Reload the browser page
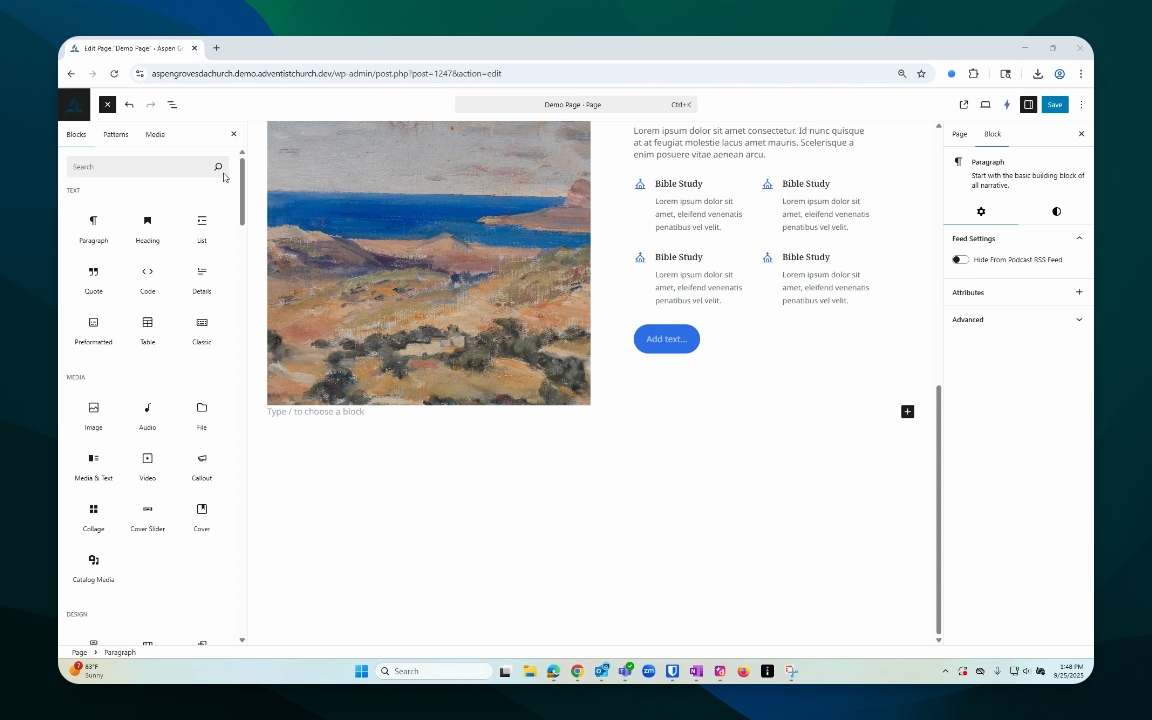Image resolution: width=1152 pixels, height=720 pixels. pos(114,73)
